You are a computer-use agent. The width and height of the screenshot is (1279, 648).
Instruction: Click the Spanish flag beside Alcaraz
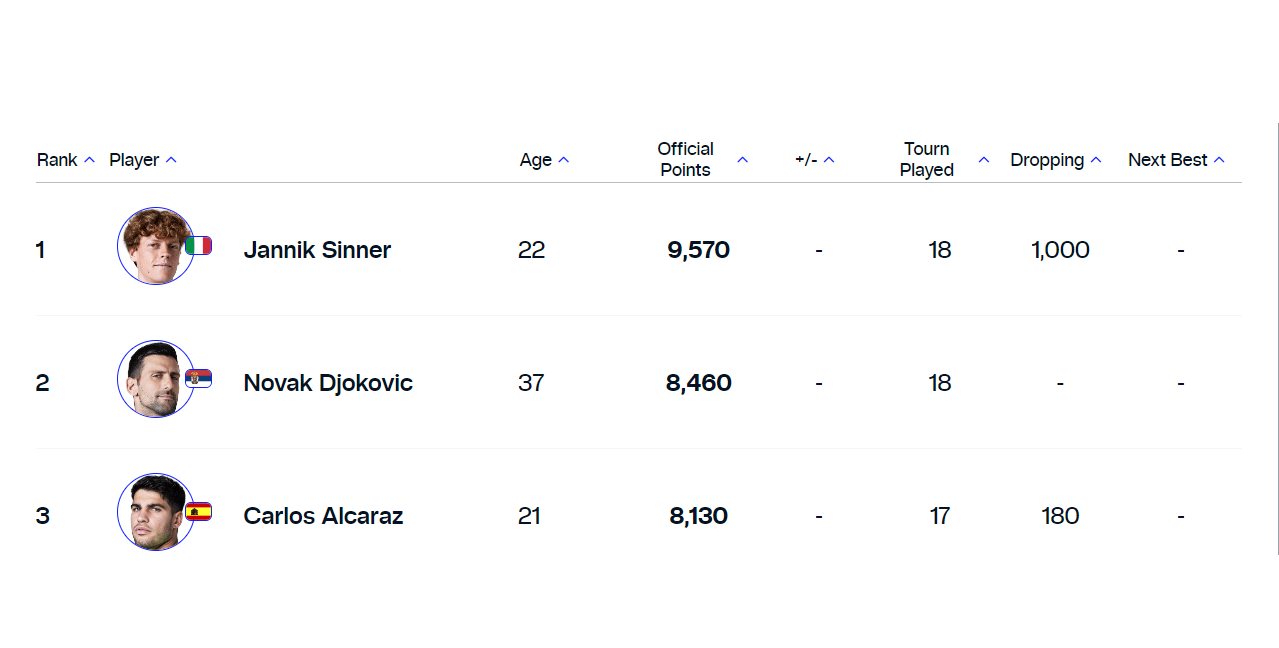coord(198,511)
